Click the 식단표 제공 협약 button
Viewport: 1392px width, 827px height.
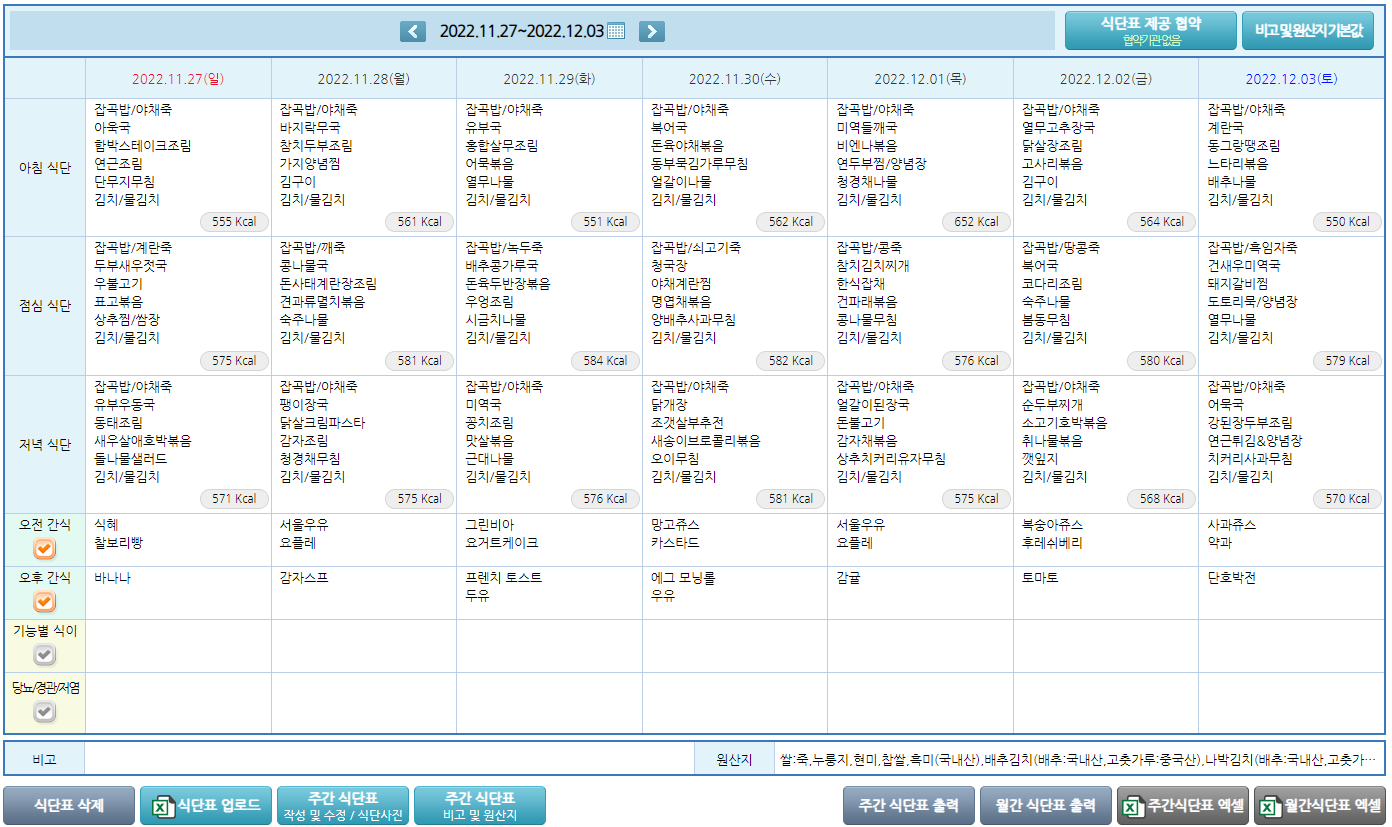(x=1150, y=31)
